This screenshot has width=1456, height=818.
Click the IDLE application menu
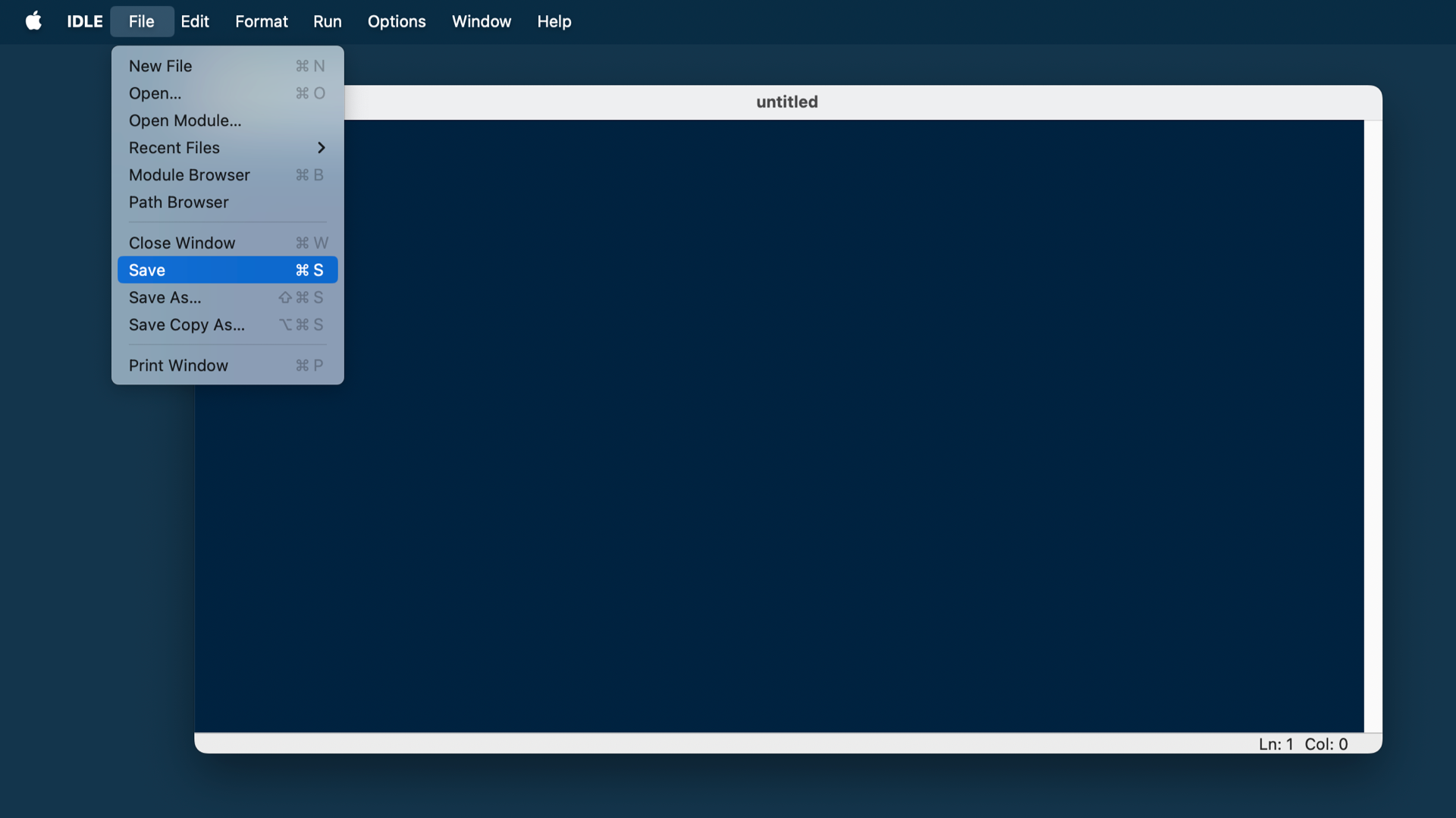click(83, 21)
